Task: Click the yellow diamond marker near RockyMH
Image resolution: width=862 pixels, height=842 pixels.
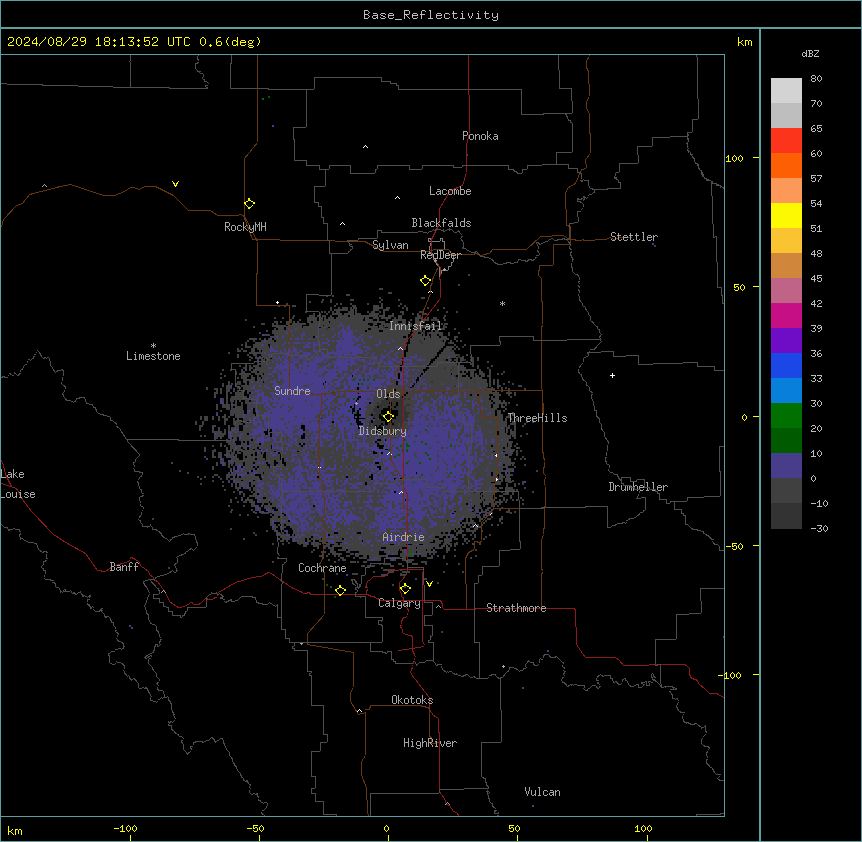Action: click(x=250, y=204)
